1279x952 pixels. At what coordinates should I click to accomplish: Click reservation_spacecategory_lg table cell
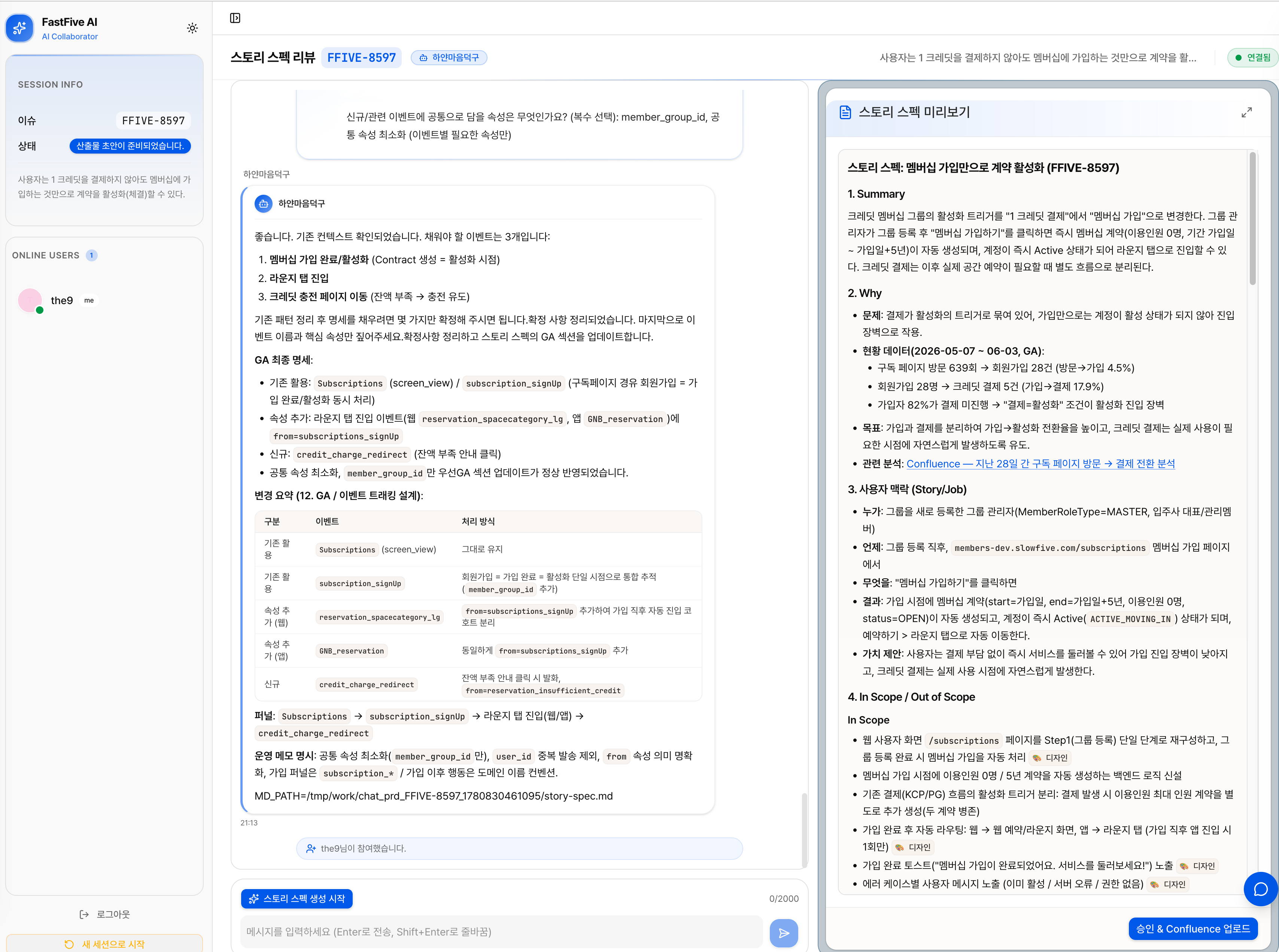[380, 617]
